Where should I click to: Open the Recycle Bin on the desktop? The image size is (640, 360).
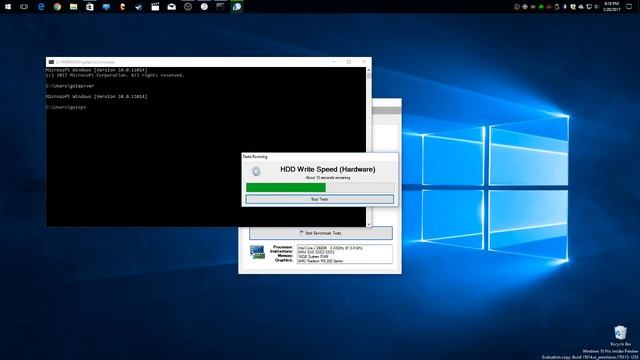[x=620, y=336]
